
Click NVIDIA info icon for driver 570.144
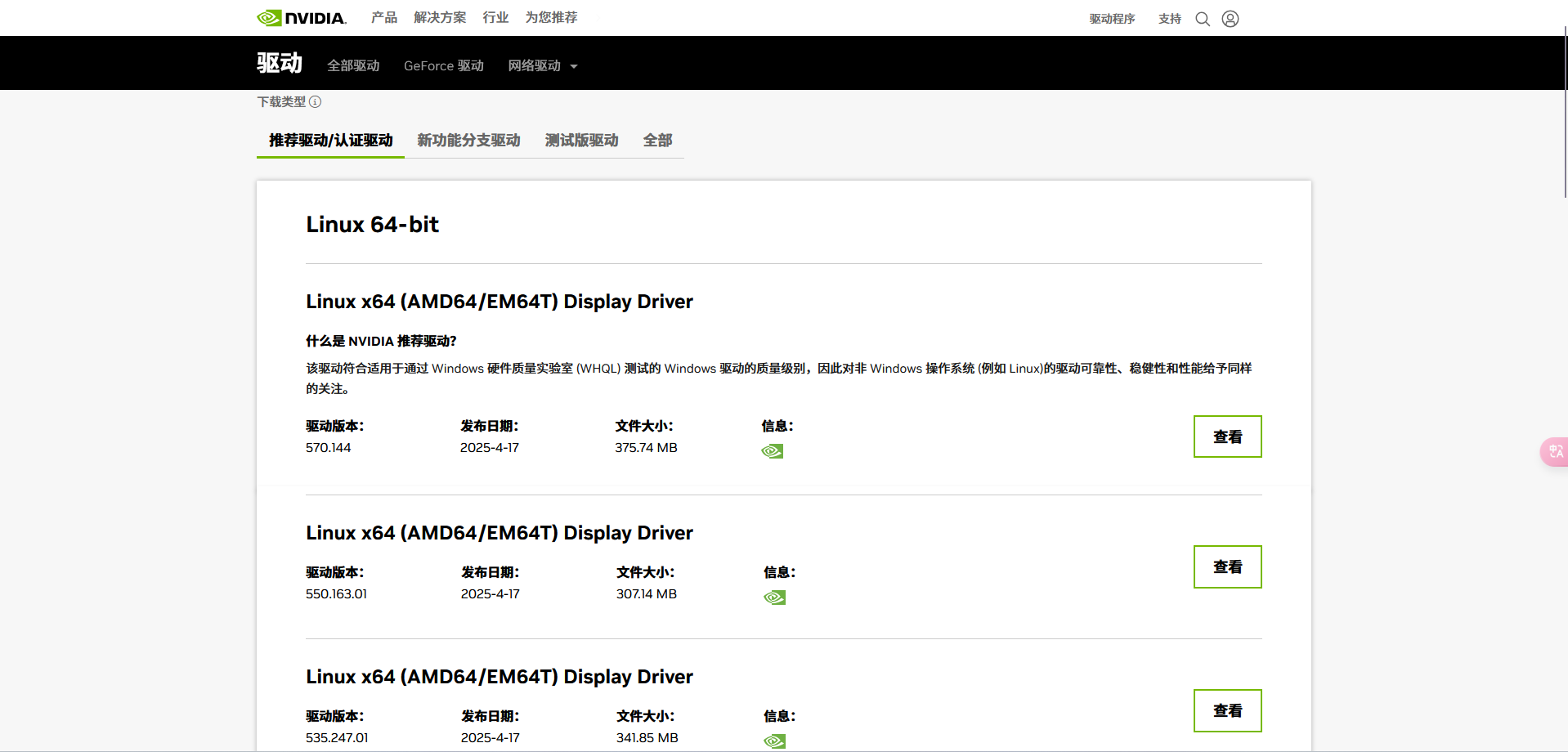pos(773,451)
